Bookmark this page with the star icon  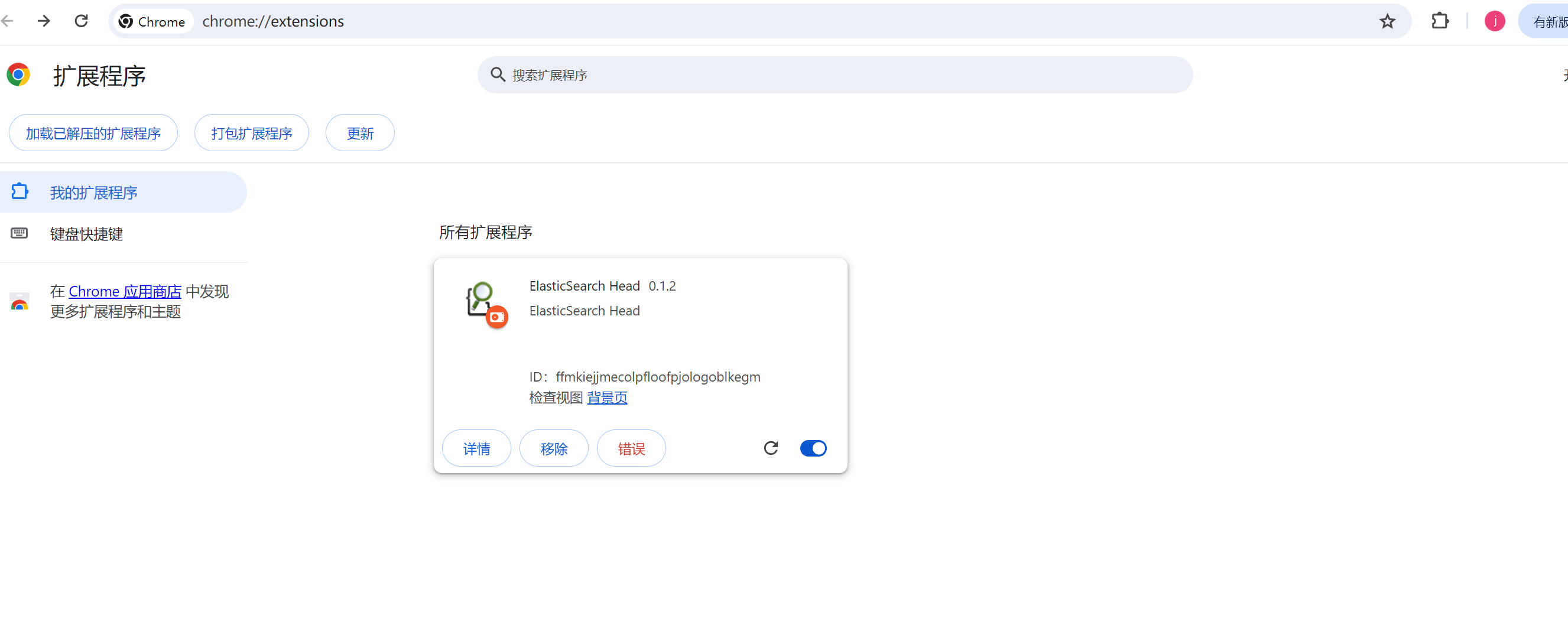click(1387, 21)
